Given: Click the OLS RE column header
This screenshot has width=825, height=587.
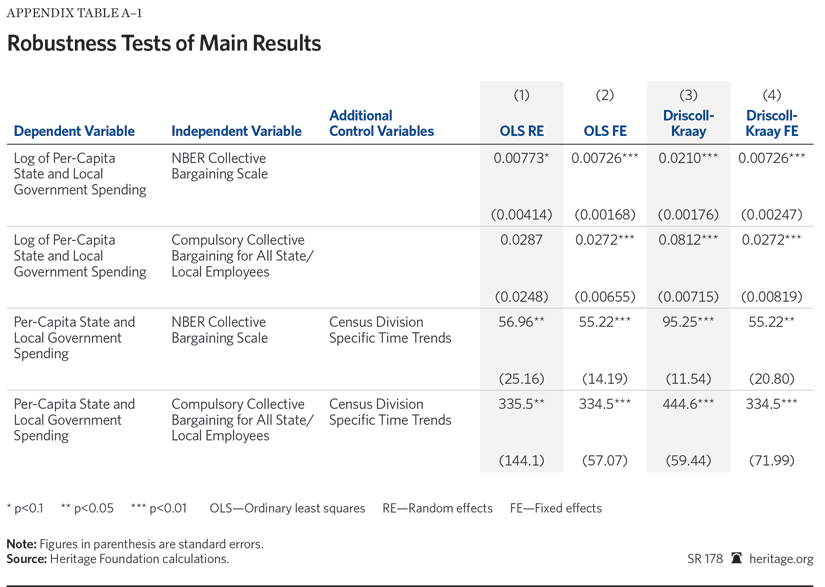Looking at the screenshot, I should point(521,131).
